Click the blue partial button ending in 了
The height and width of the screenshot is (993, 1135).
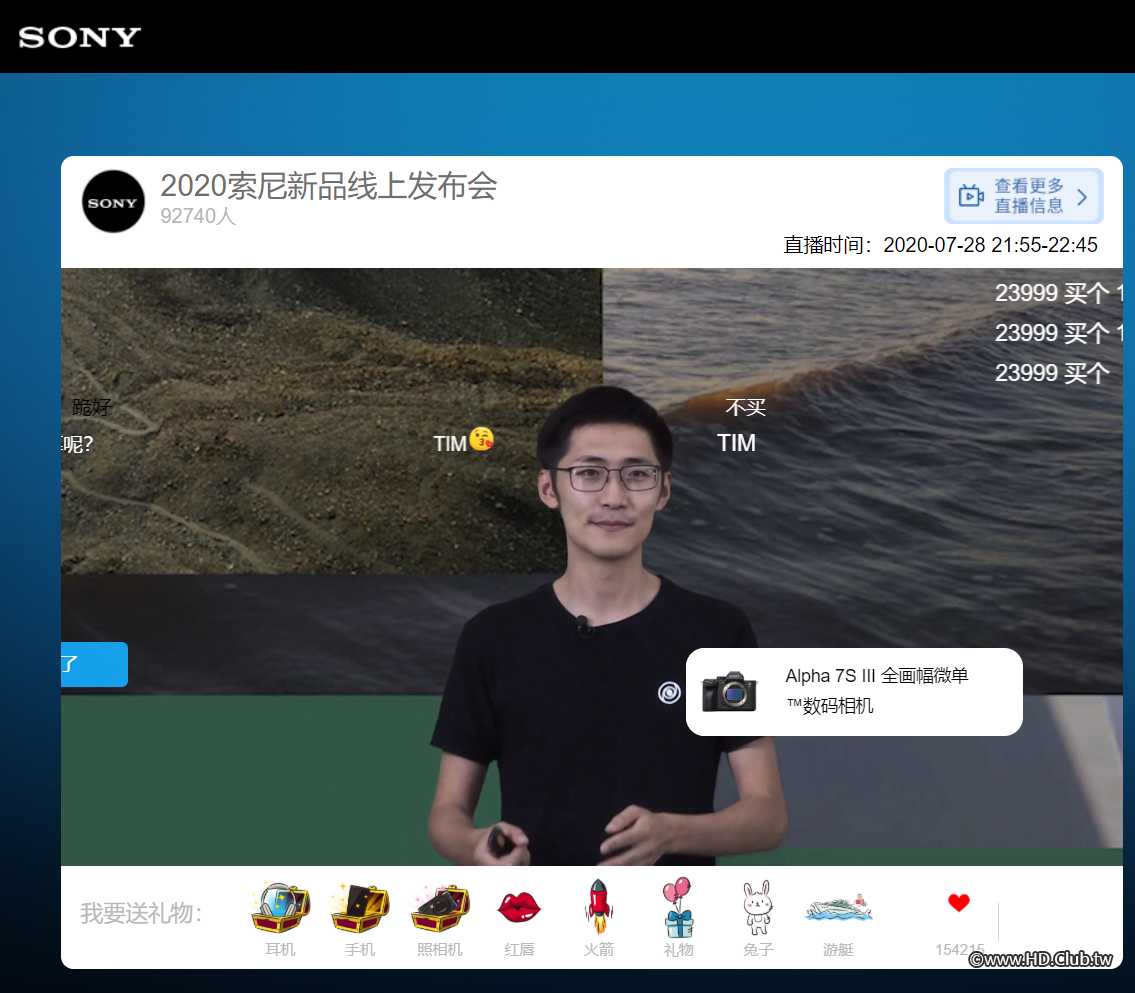[94, 664]
